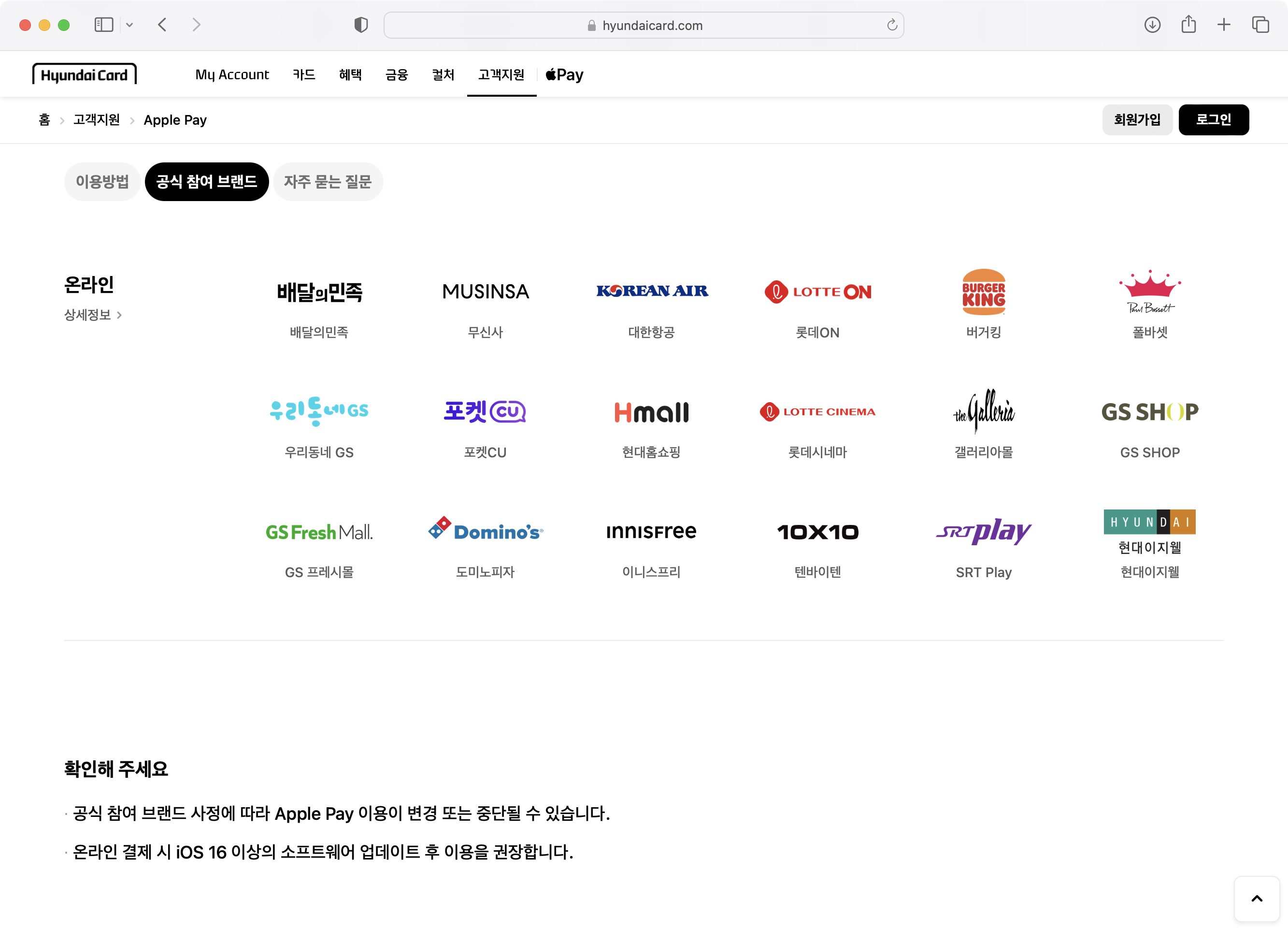Click the 갤러리아몰 label
This screenshot has height=930, width=1288.
(984, 452)
